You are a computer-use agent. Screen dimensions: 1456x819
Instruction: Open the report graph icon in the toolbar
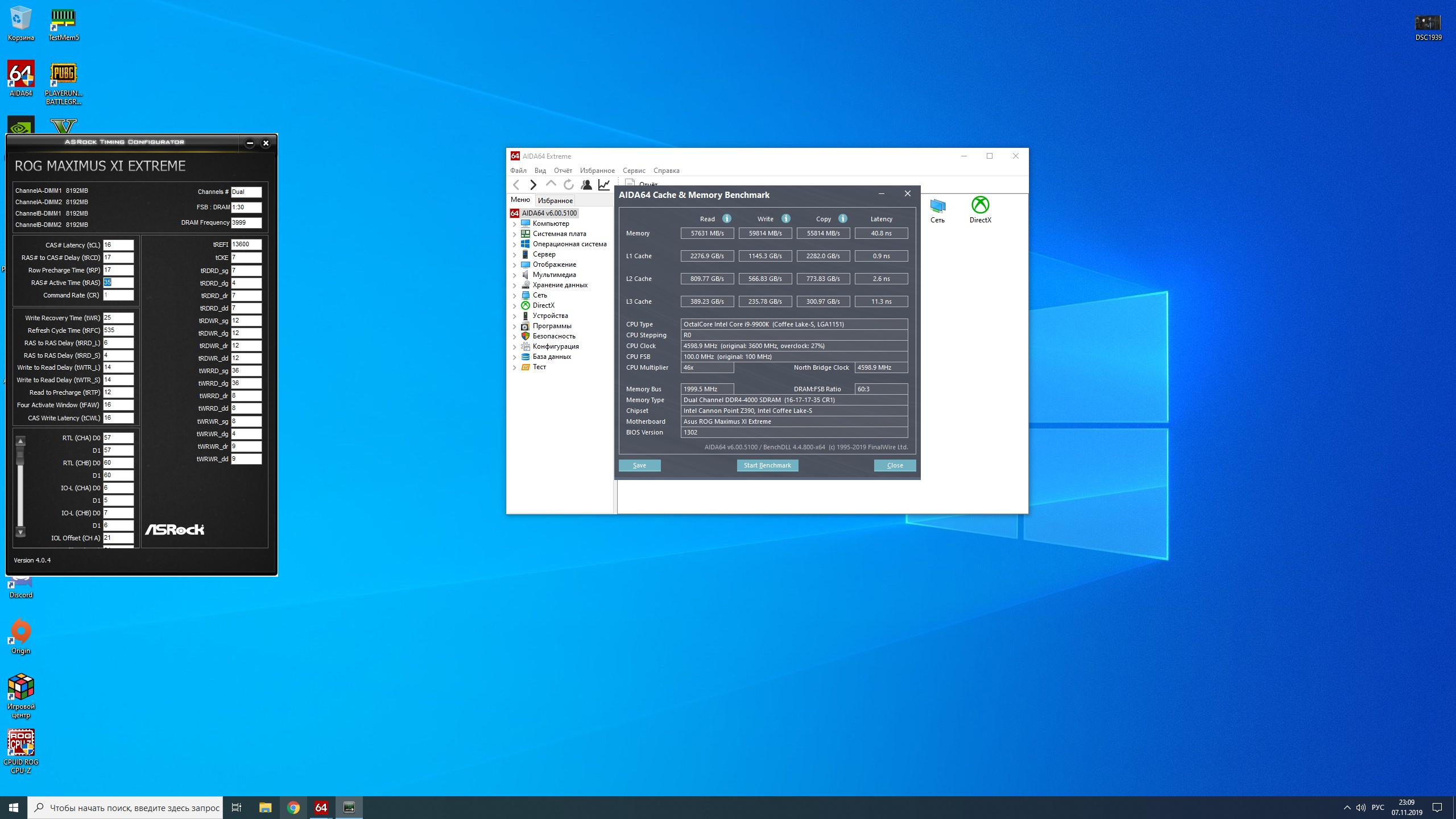pos(604,185)
